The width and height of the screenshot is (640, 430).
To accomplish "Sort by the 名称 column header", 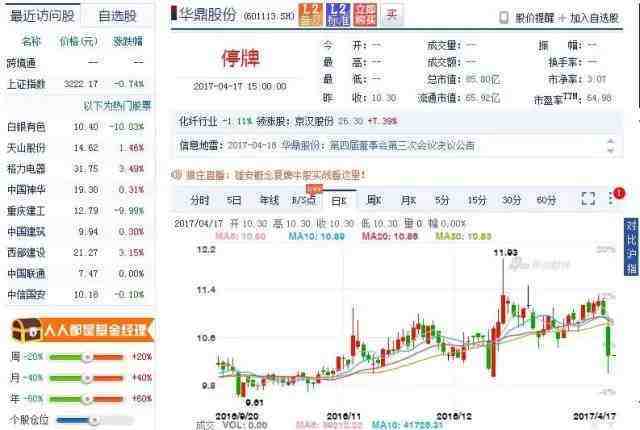I will [x=31, y=41].
